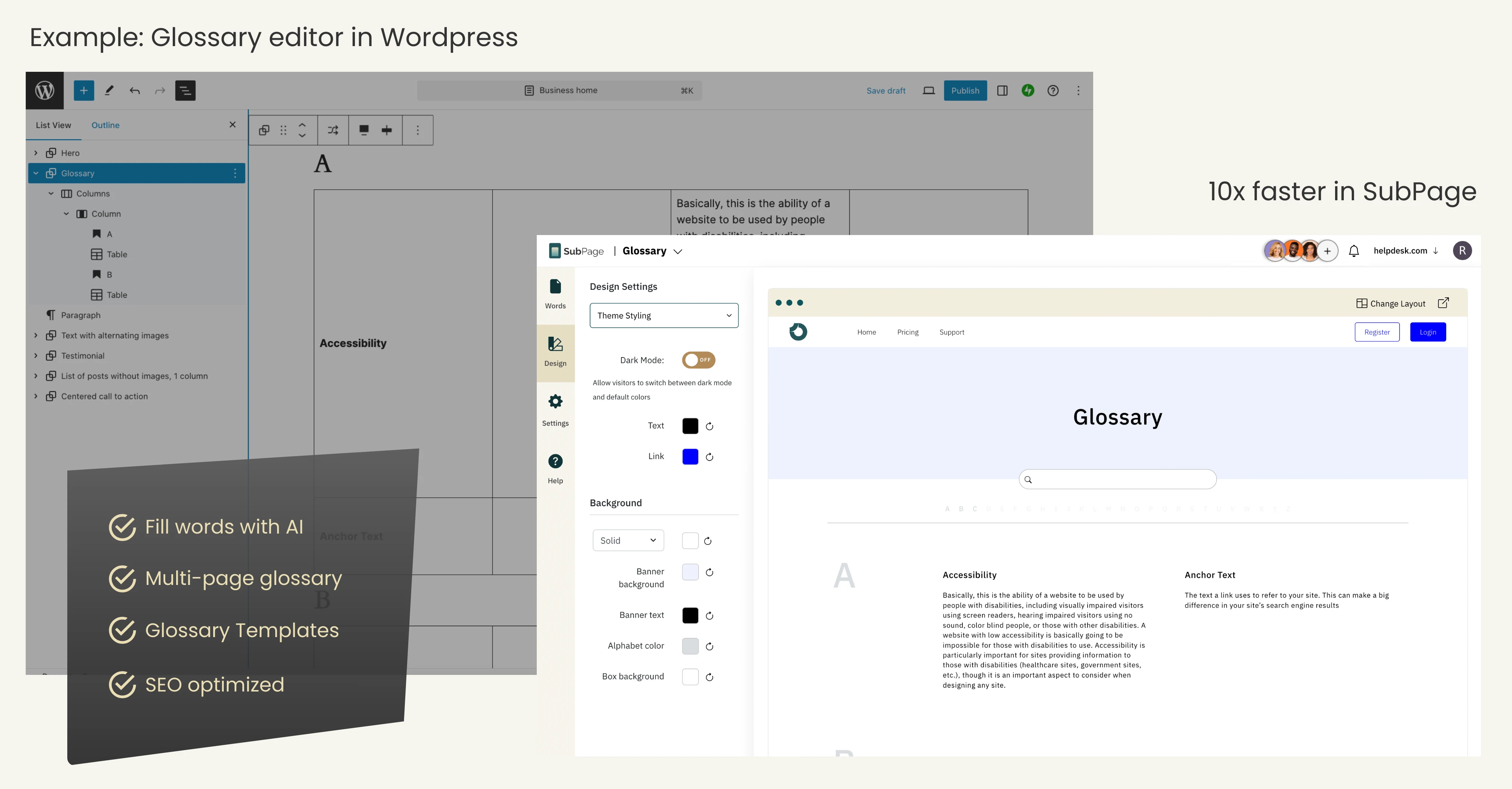Screen dimensions: 1512x789
Task: Open the helpdesk.com domain dropdown
Action: click(1406, 251)
